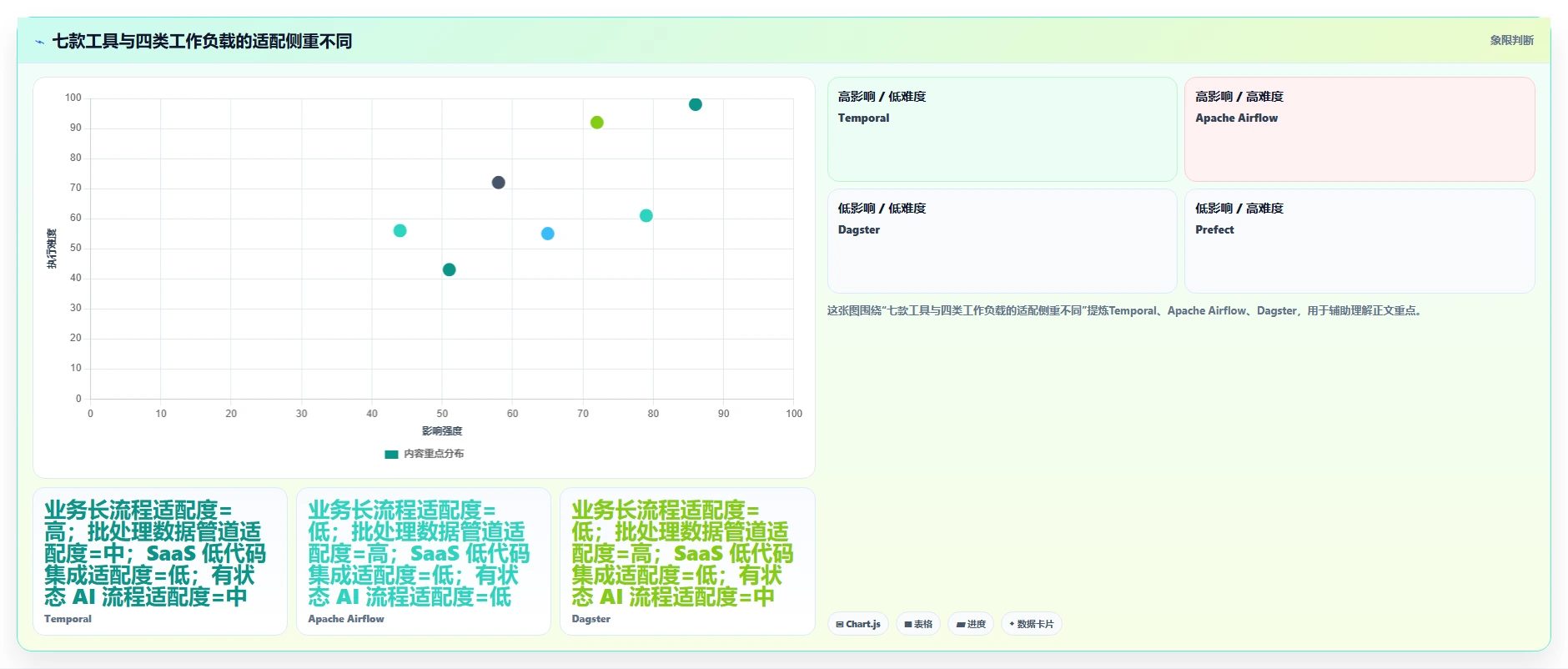
Task: Toggle the 内容重点分布 legend entry
Action: click(424, 454)
